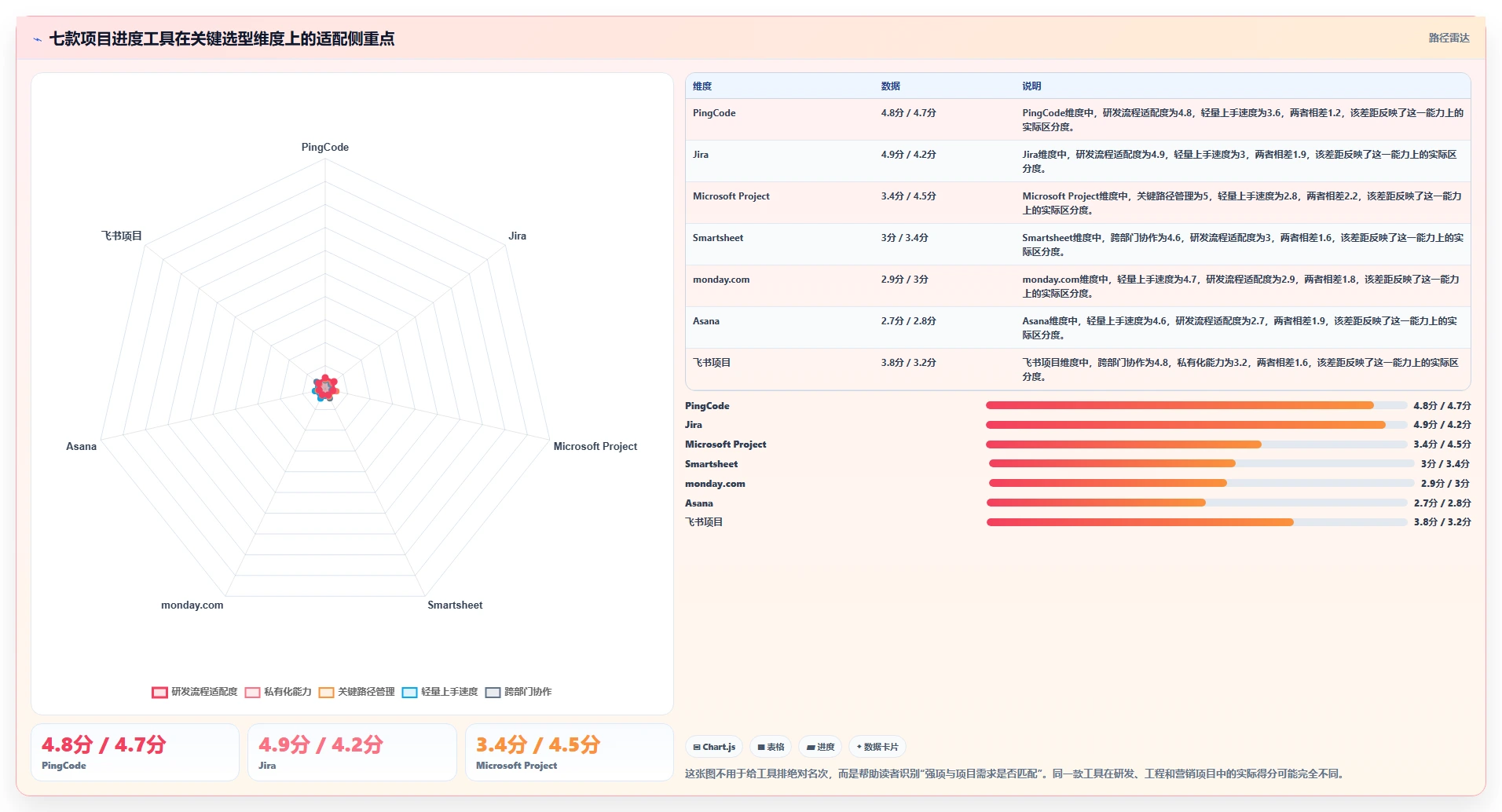Open the Jira 4.9分 / 4.2分 data card
The image size is (1502, 812).
tap(352, 752)
